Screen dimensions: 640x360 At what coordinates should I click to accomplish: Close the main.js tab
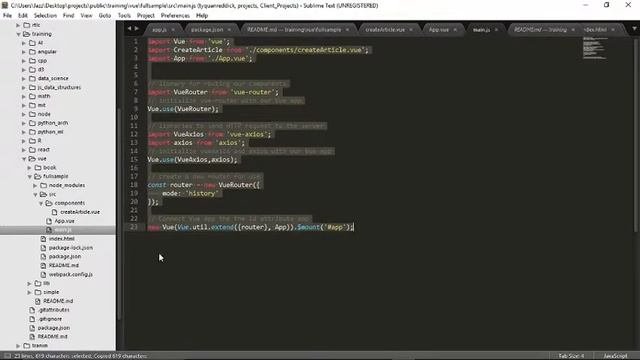click(x=496, y=30)
